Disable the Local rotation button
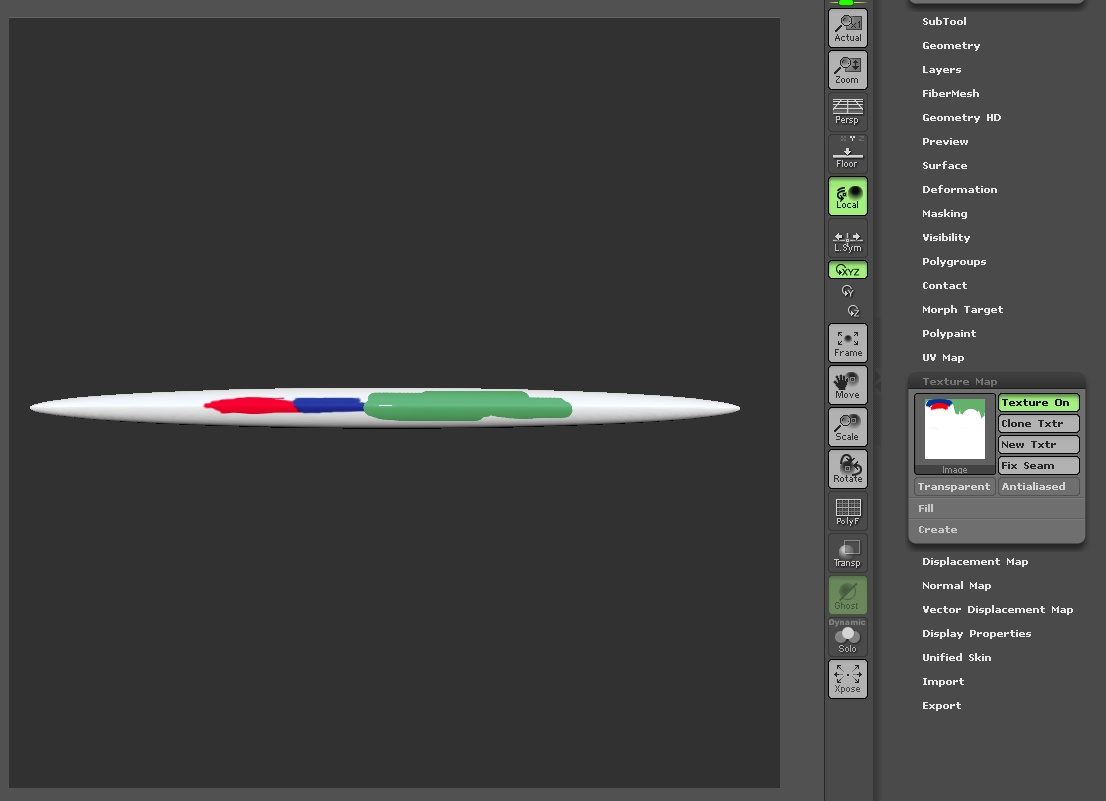The height and width of the screenshot is (801, 1106). pyautogui.click(x=847, y=196)
